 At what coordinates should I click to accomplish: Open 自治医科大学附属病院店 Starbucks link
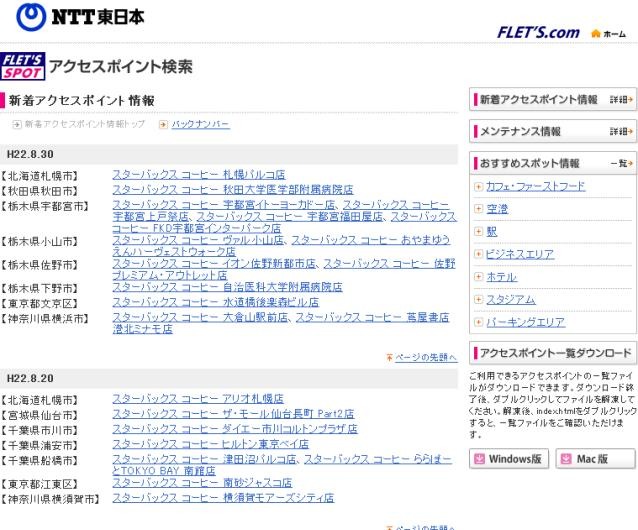(227, 288)
